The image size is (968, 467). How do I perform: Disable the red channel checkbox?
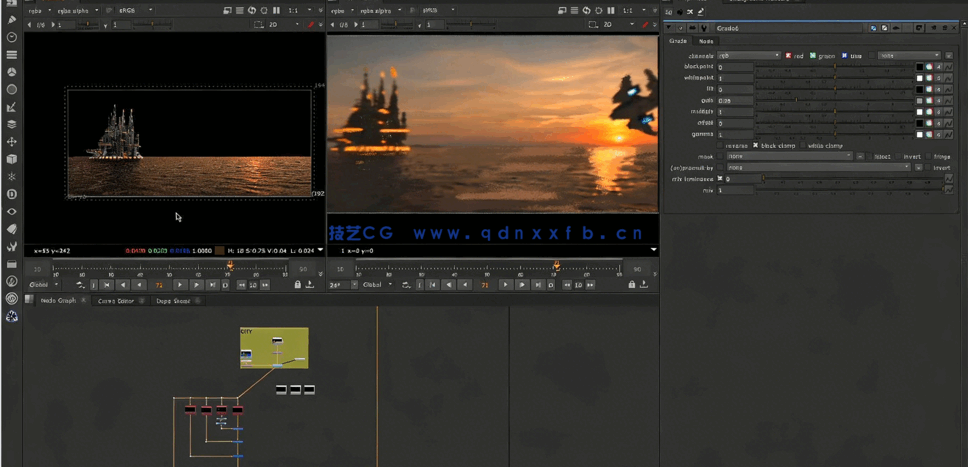pyautogui.click(x=789, y=56)
